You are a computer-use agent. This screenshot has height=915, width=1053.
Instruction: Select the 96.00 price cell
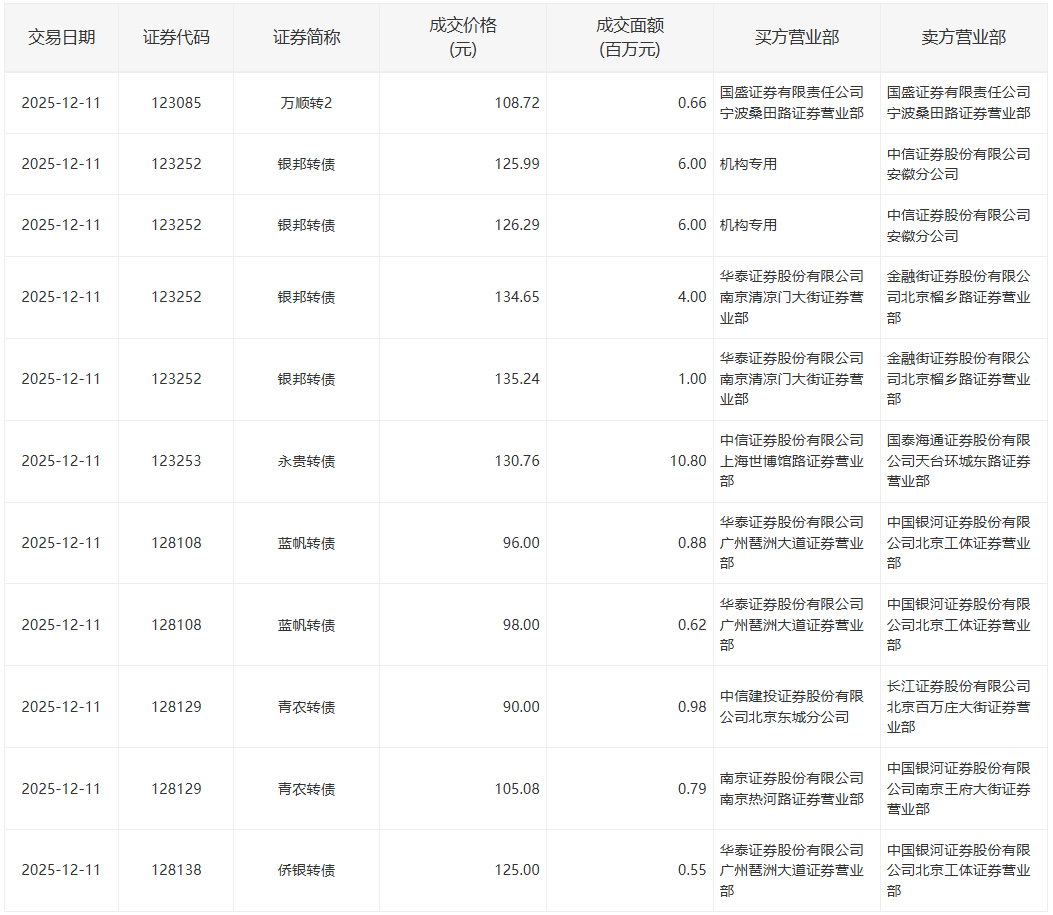[520, 543]
